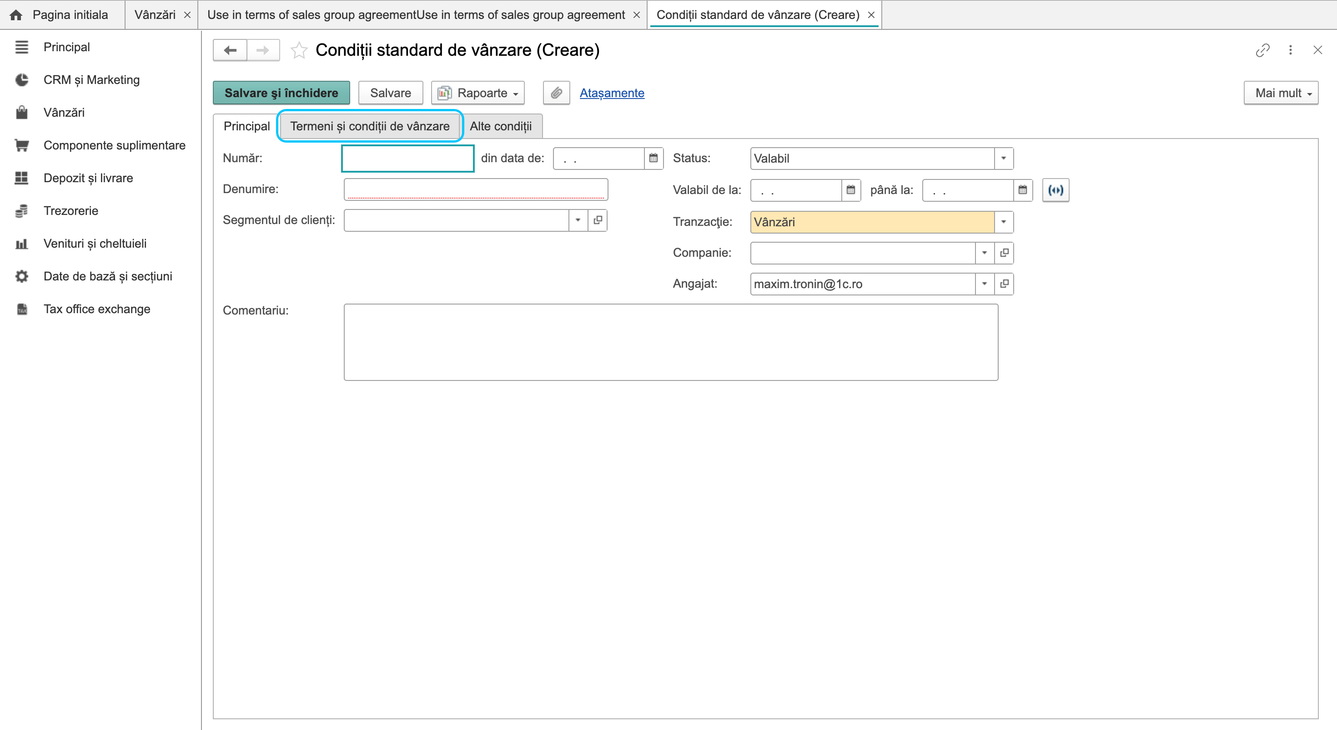Open the Angajat record icon
Screen dimensions: 1337x730
click(1005, 284)
